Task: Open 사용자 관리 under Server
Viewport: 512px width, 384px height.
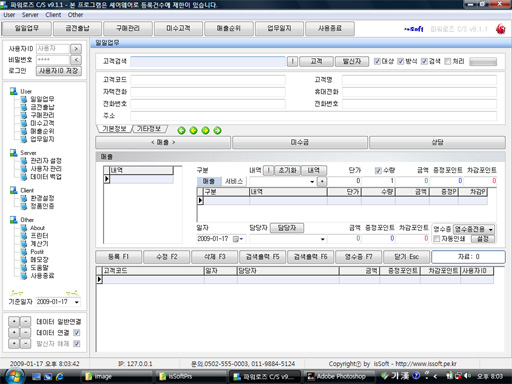Action: 46,169
